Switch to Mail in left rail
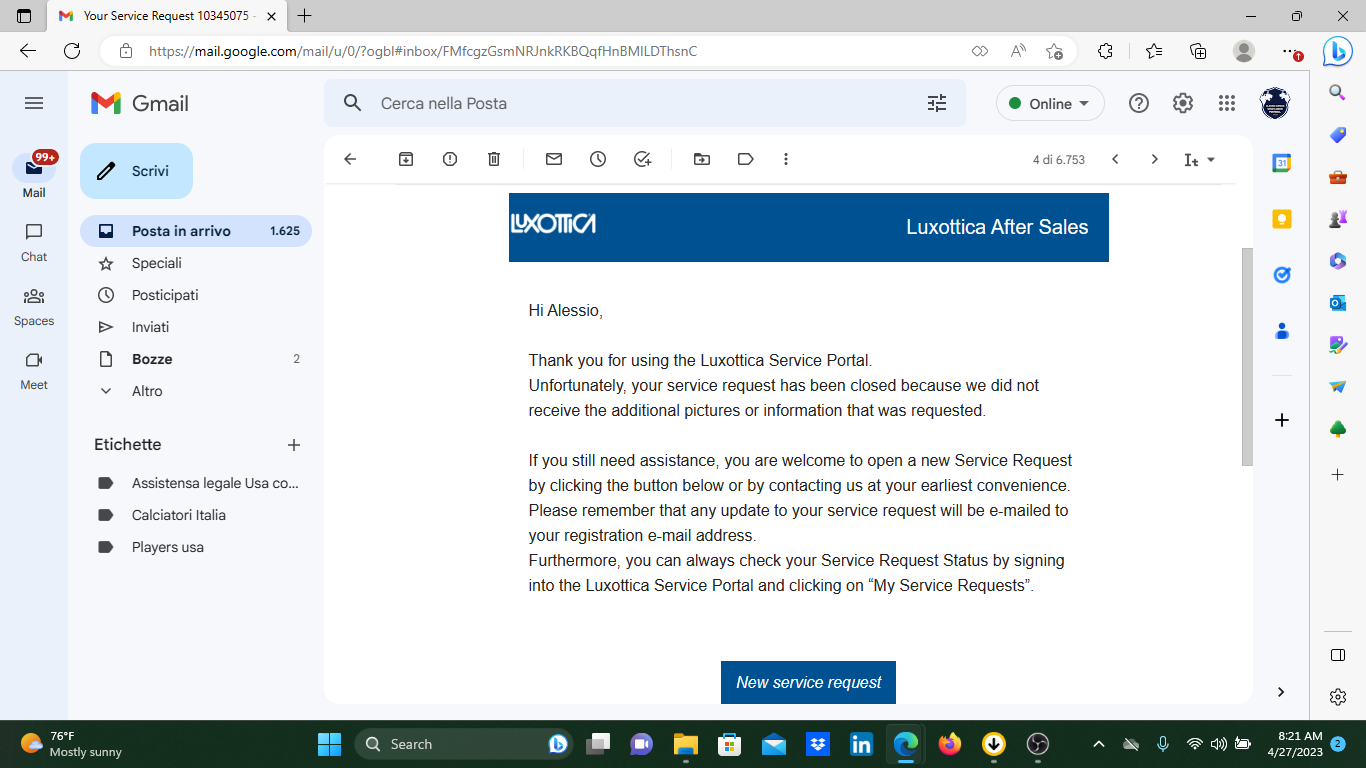Image resolution: width=1366 pixels, height=768 pixels. [34, 176]
